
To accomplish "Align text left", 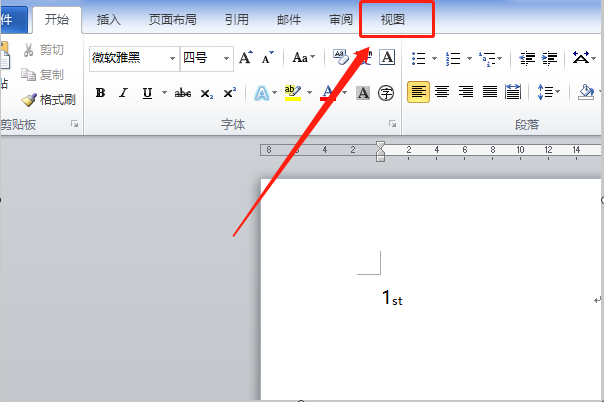I will [418, 92].
